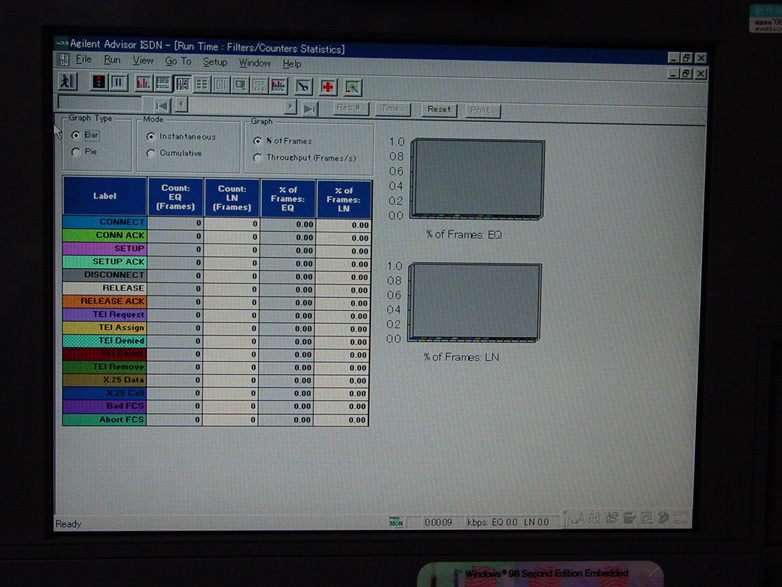Click the two-column list view icon
Image resolution: width=782 pixels, height=587 pixels.
(x=201, y=84)
